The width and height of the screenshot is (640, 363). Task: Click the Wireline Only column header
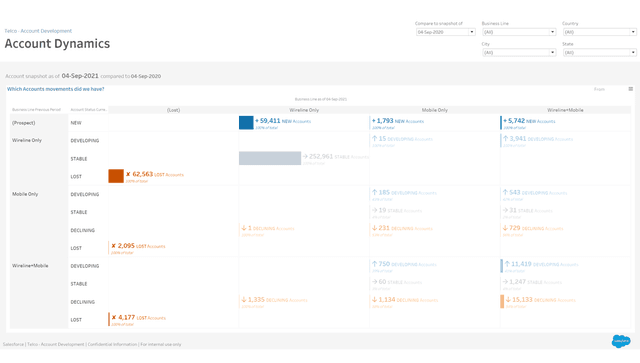[304, 110]
